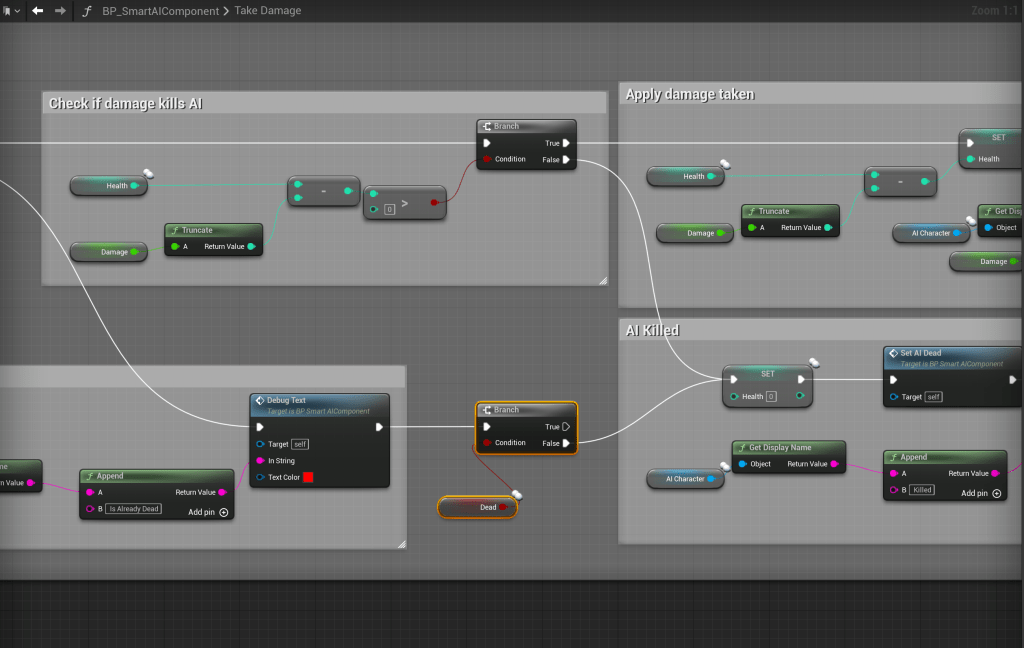Click the top Branch node's Condition pin
Image resolution: width=1024 pixels, height=648 pixels.
[x=487, y=159]
